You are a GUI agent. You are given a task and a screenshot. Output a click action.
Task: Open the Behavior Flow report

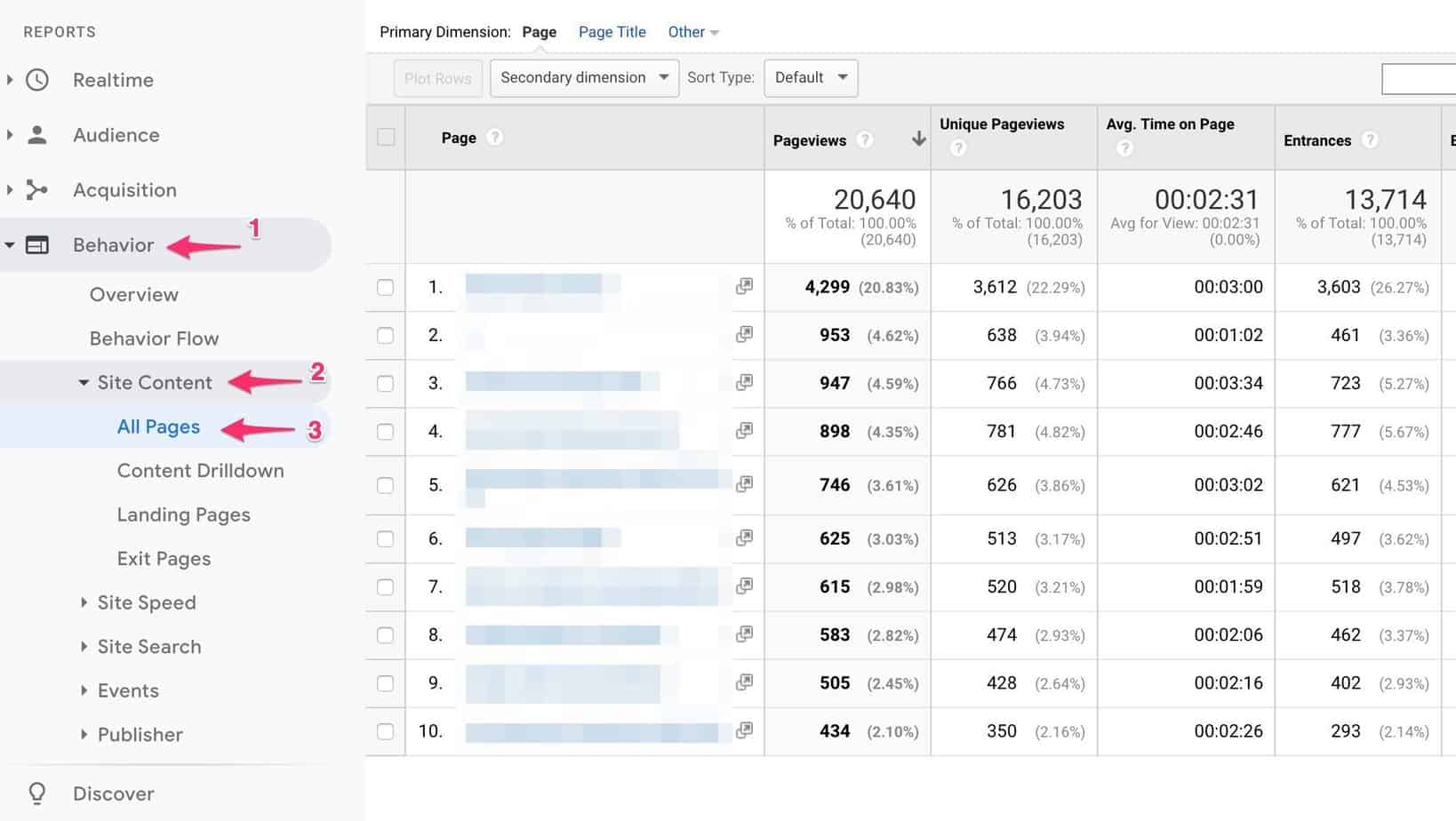click(x=154, y=339)
